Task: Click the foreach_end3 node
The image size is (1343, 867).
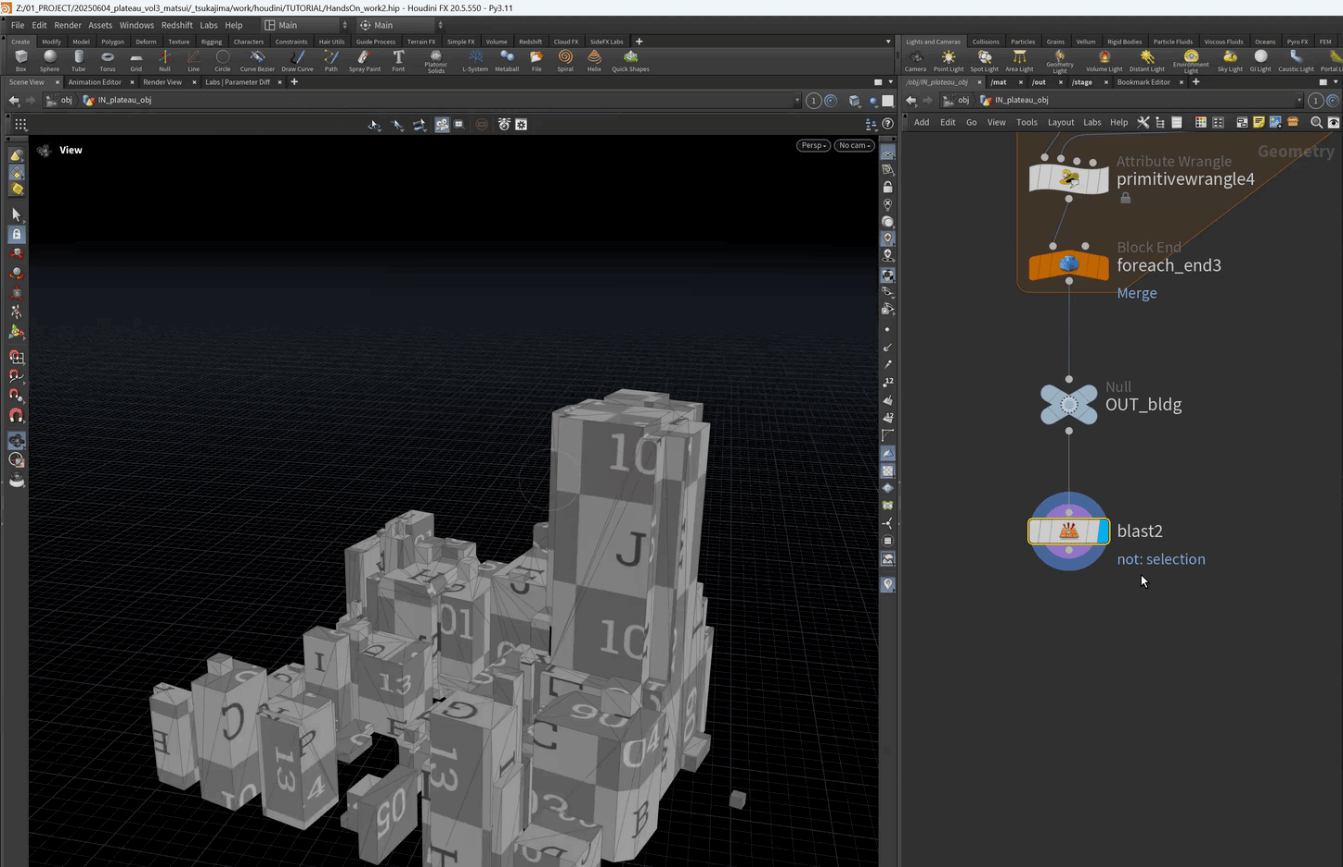Action: coord(1068,265)
